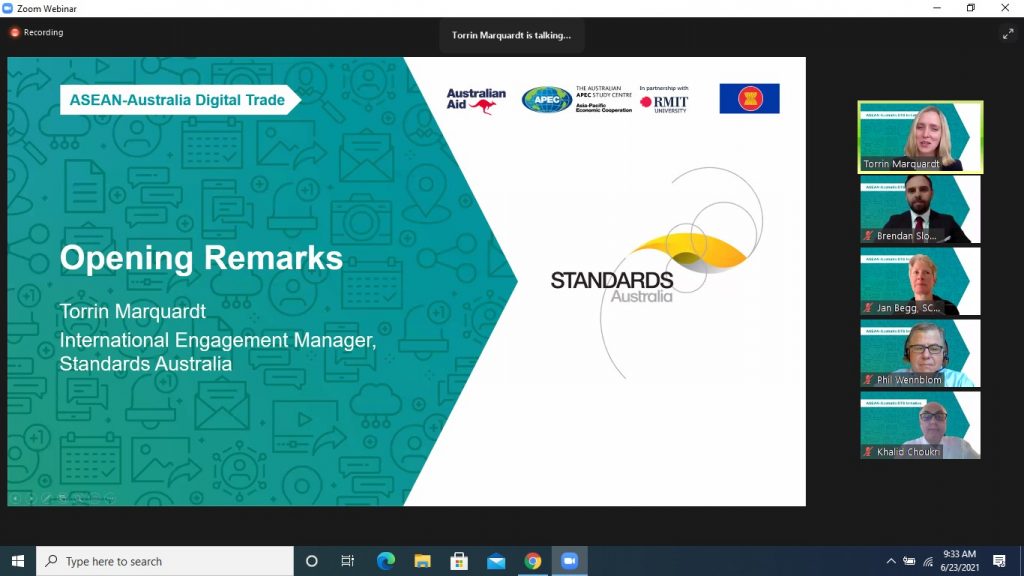The width and height of the screenshot is (1024, 576).
Task: Select Torrin Marquardt's video thumbnail
Action: (920, 137)
